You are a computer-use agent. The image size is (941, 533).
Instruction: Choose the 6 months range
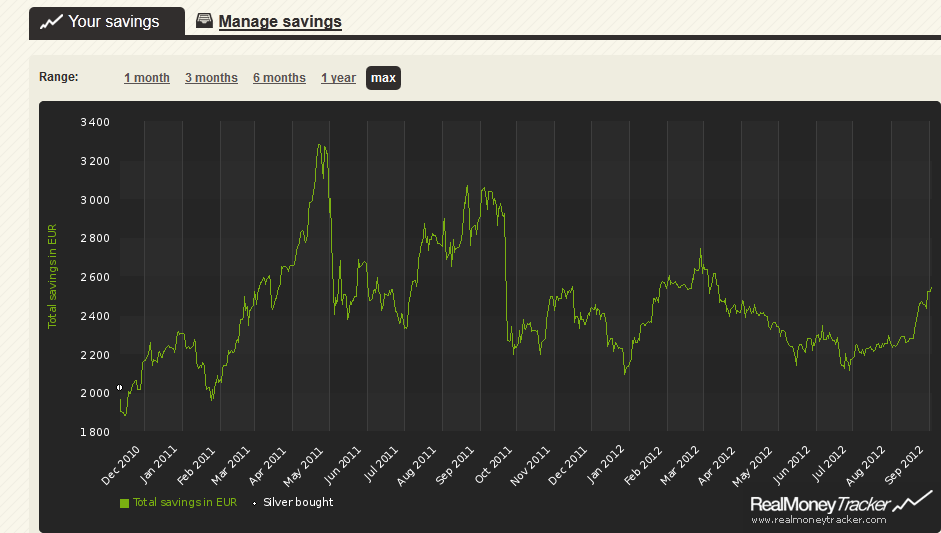[x=279, y=78]
